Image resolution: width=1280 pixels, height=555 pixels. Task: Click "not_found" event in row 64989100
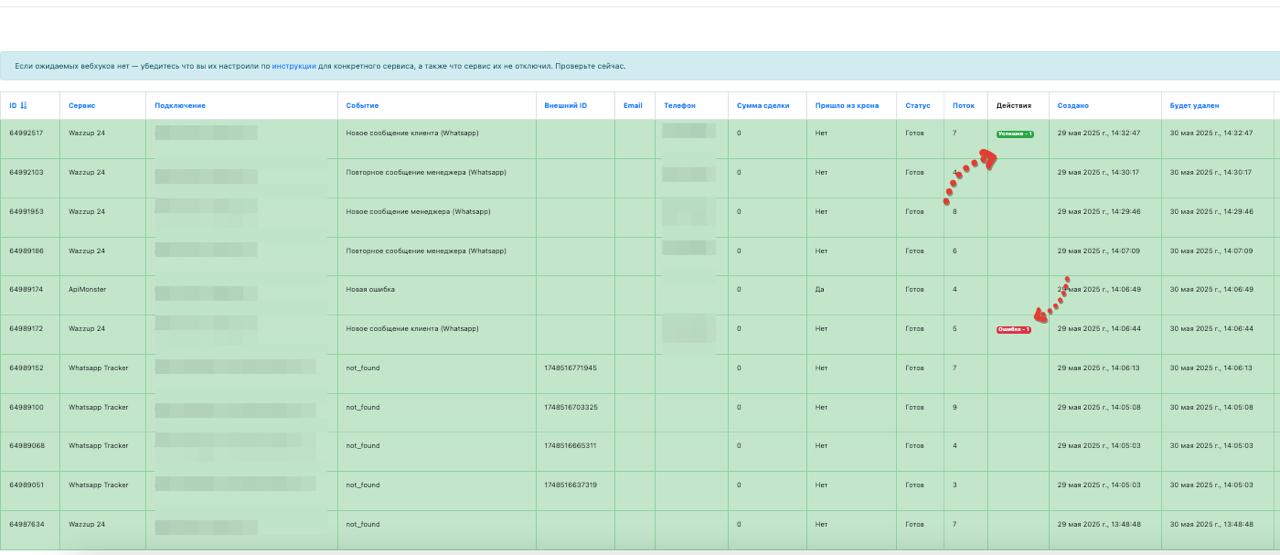point(363,407)
